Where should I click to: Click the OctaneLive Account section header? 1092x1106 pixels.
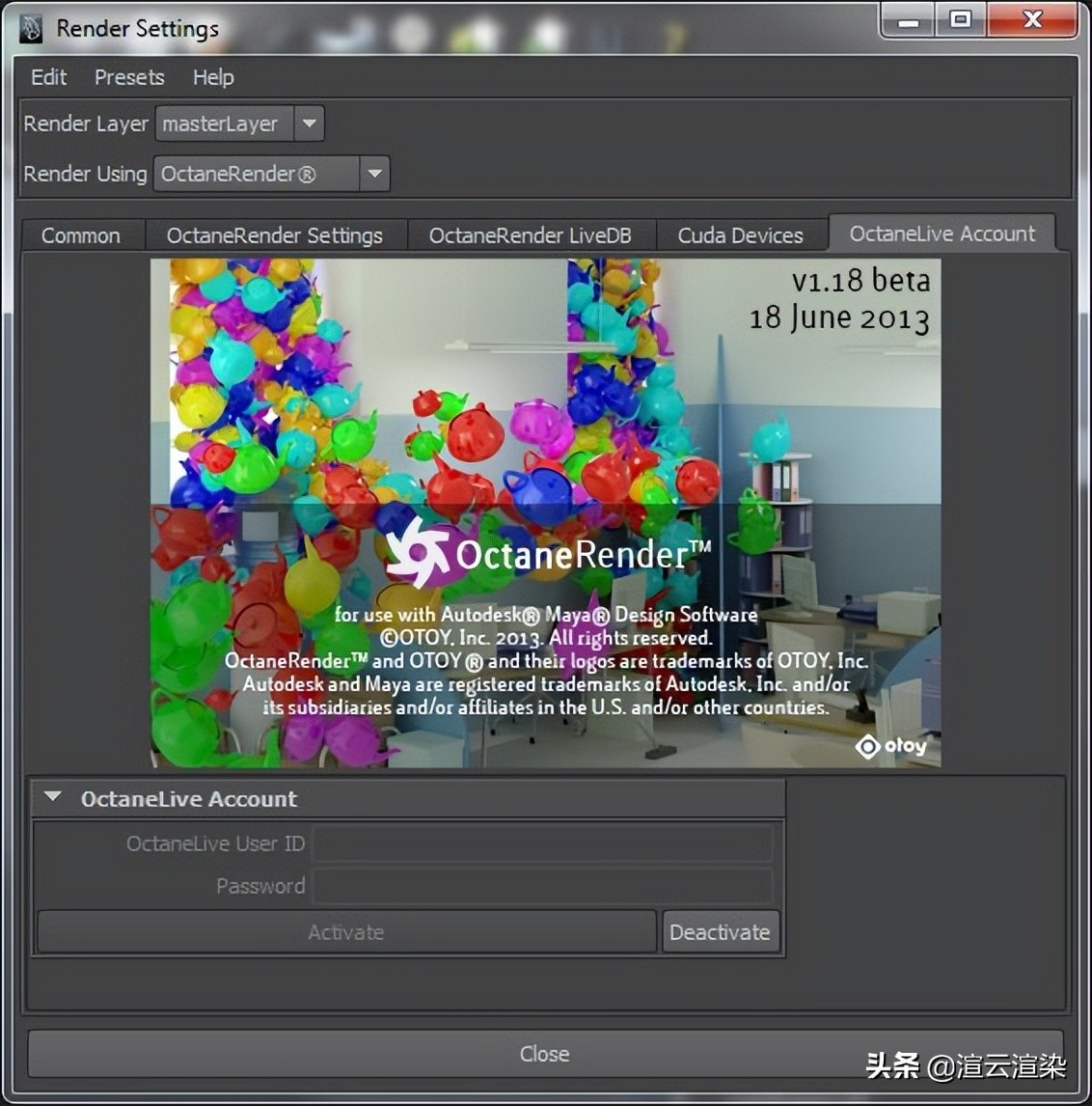(x=408, y=798)
